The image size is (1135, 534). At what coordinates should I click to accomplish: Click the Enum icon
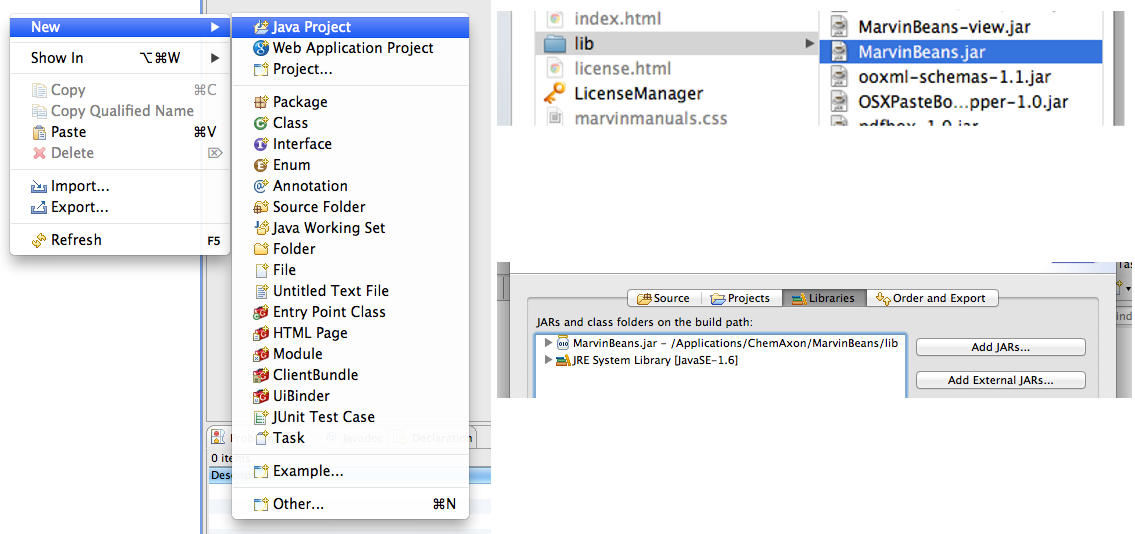[x=261, y=165]
